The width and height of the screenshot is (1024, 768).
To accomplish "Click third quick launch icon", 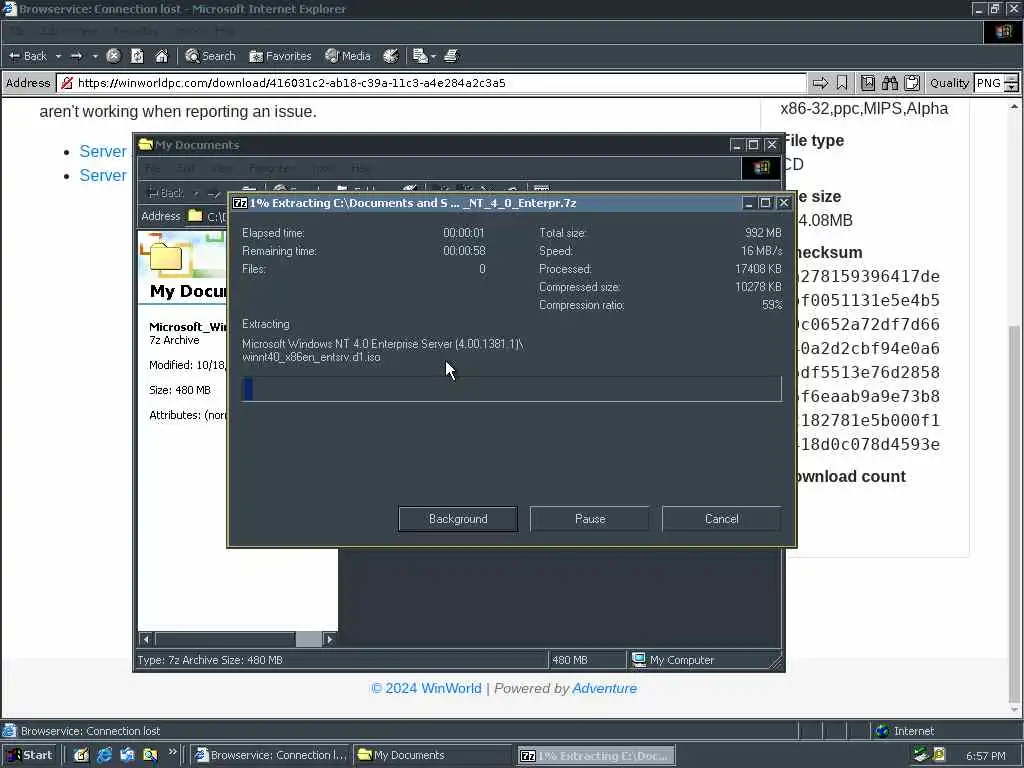I will tap(127, 755).
